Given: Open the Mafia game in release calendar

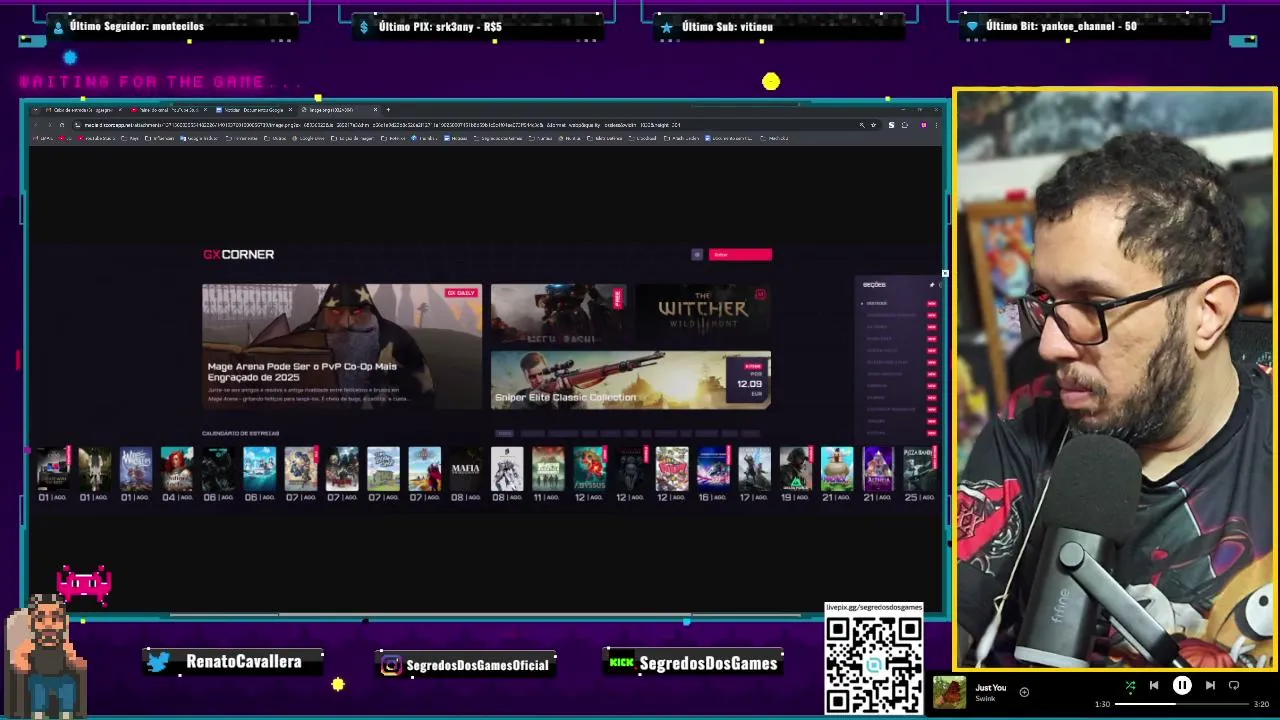Looking at the screenshot, I should pyautogui.click(x=465, y=469).
